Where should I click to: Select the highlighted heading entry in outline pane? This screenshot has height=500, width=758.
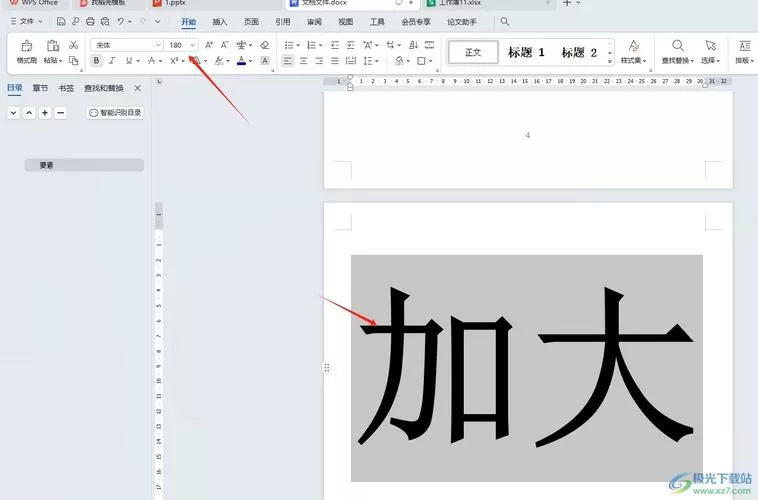click(x=84, y=165)
